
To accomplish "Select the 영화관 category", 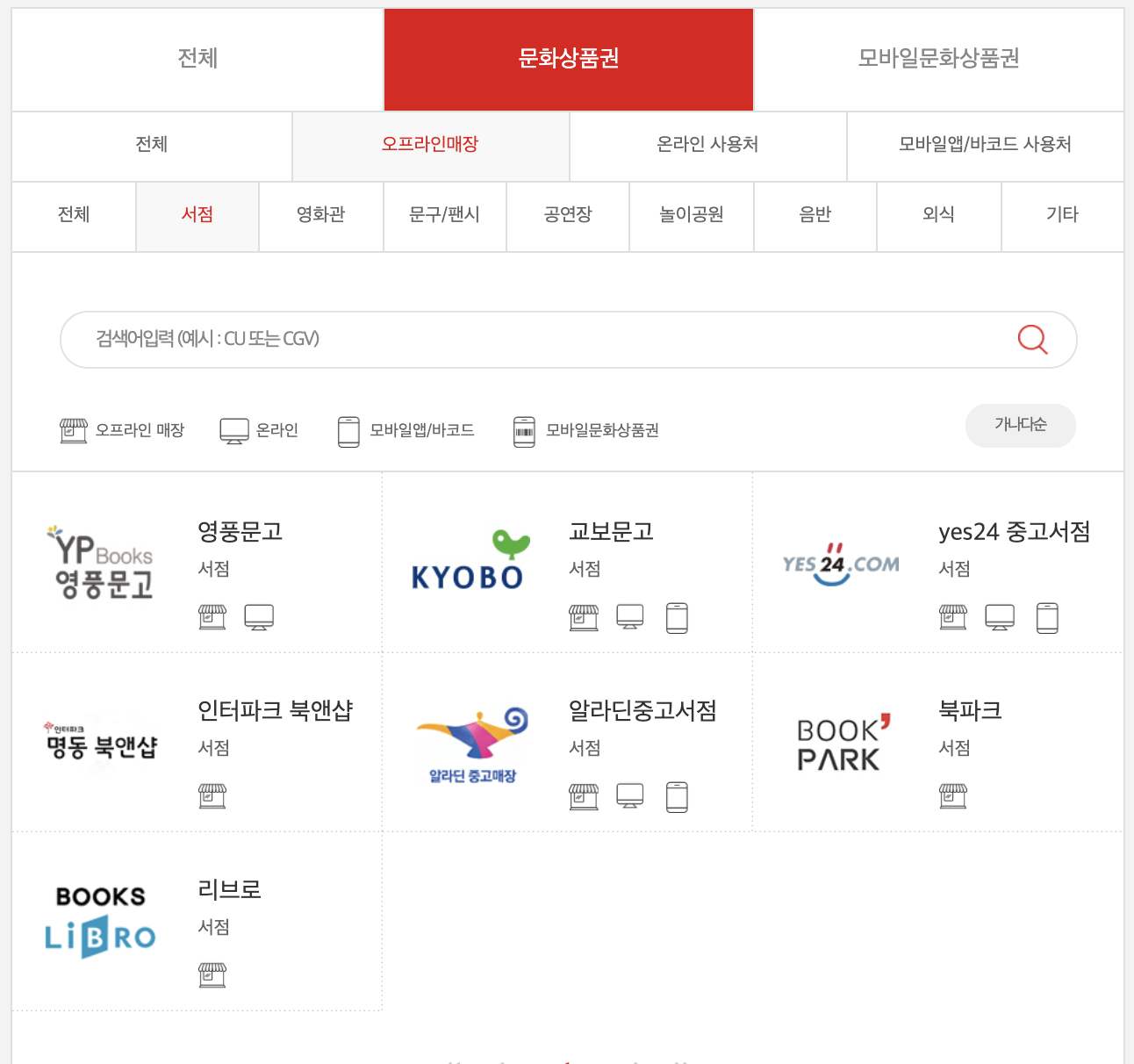I will coord(320,216).
